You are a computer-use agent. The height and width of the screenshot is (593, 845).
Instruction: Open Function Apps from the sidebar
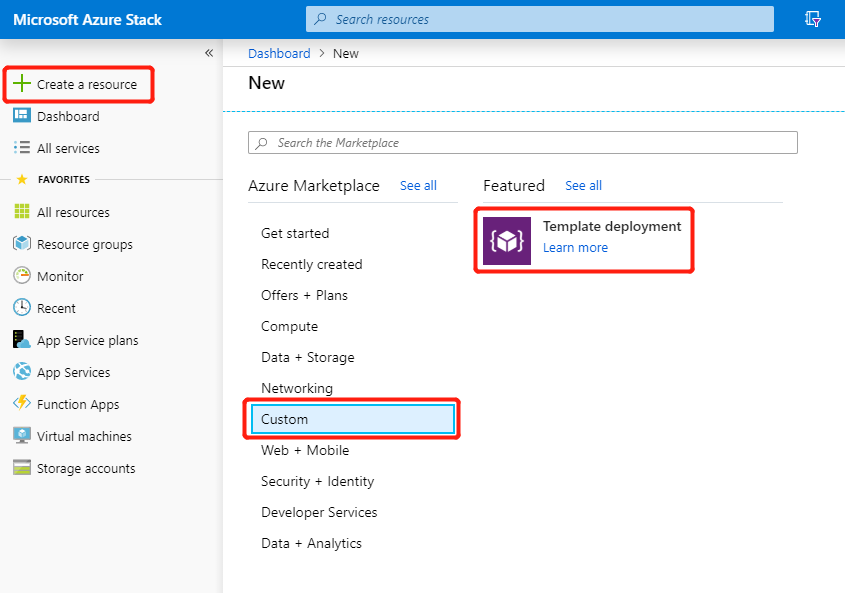pos(77,404)
